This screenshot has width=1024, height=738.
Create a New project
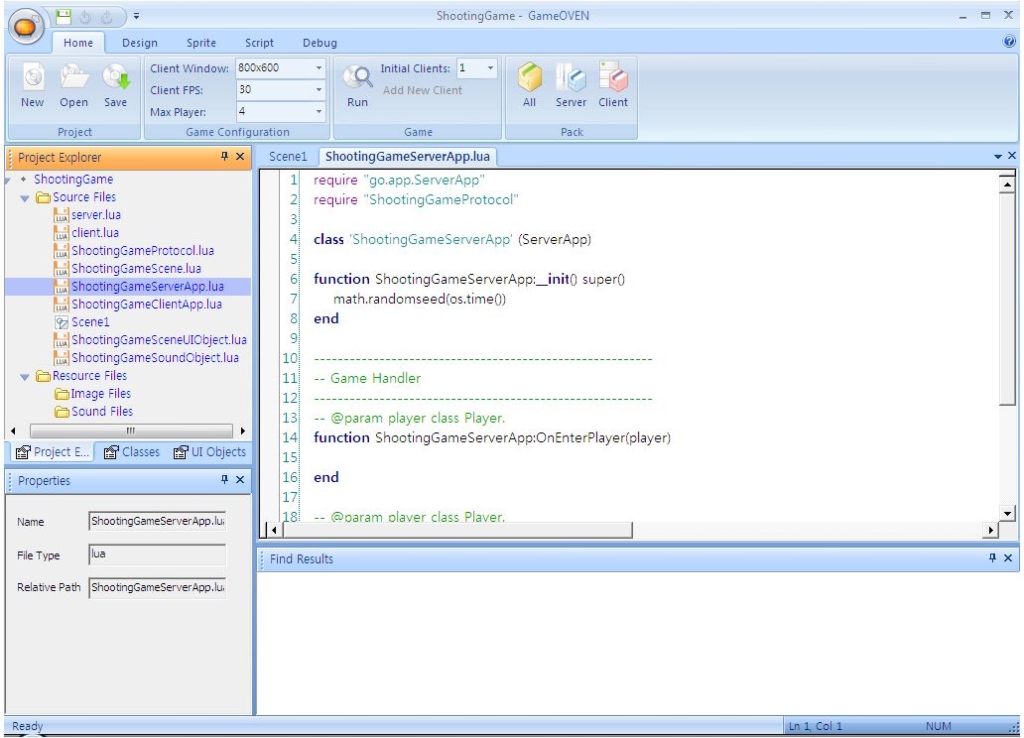pyautogui.click(x=33, y=85)
